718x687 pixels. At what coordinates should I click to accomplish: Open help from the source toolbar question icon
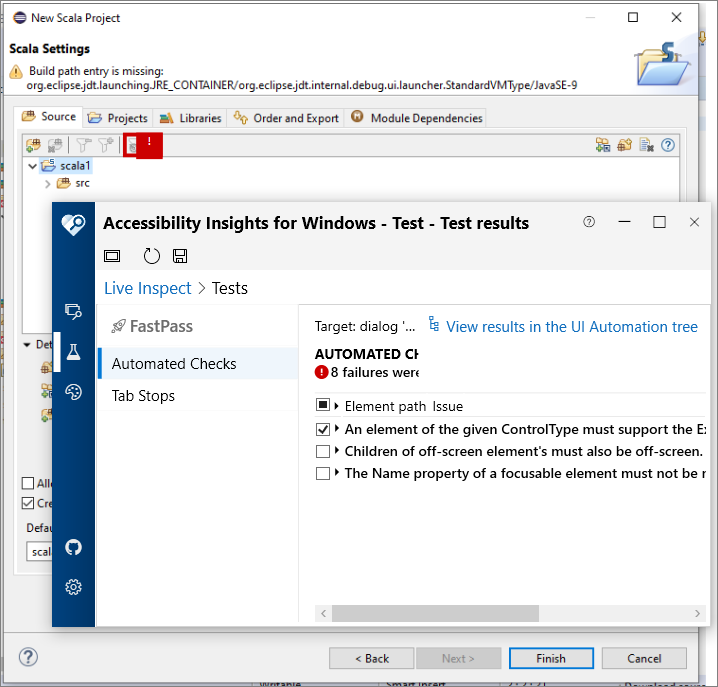[668, 145]
